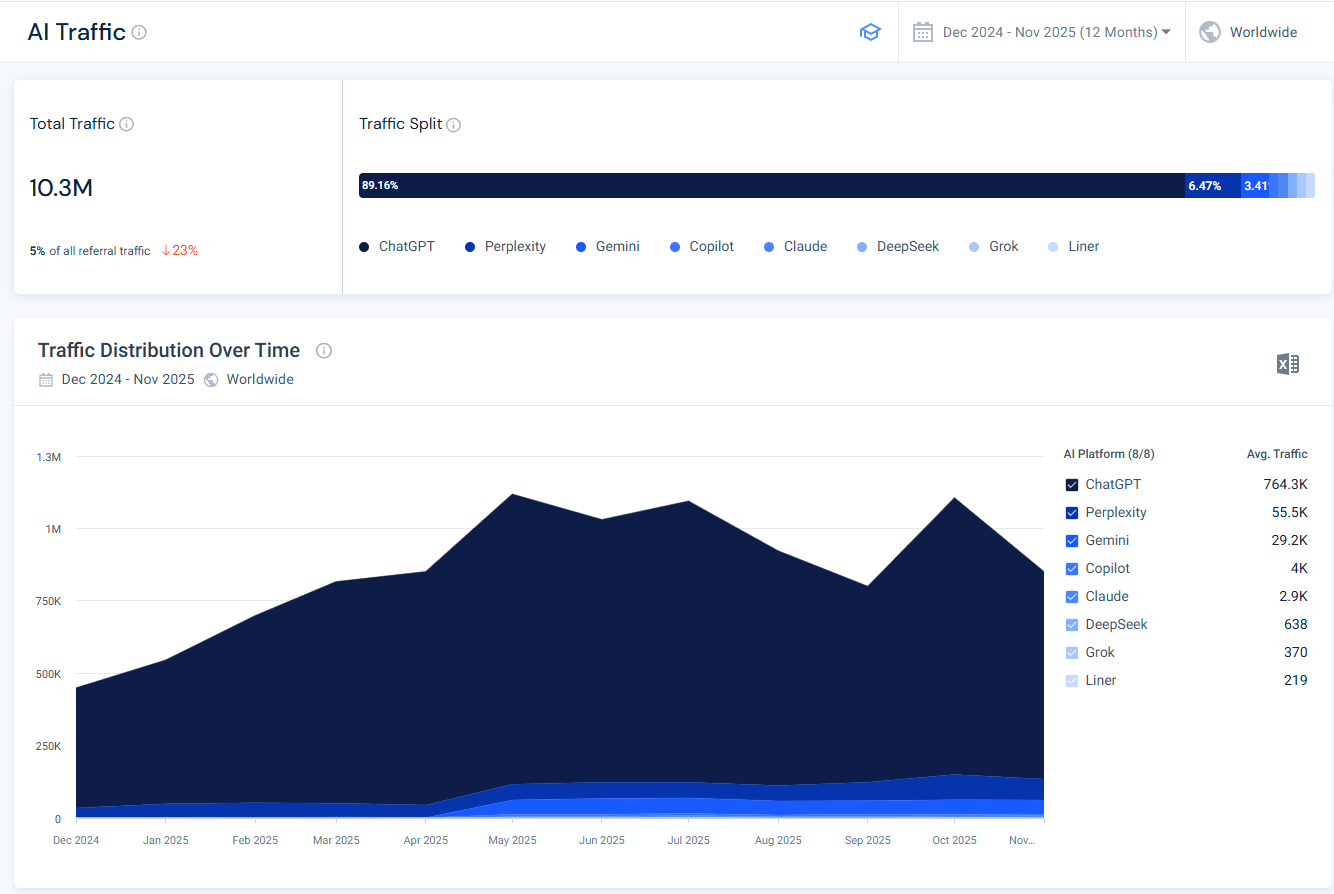This screenshot has width=1334, height=894.
Task: Click info icon next to AI Traffic title
Action: click(139, 32)
